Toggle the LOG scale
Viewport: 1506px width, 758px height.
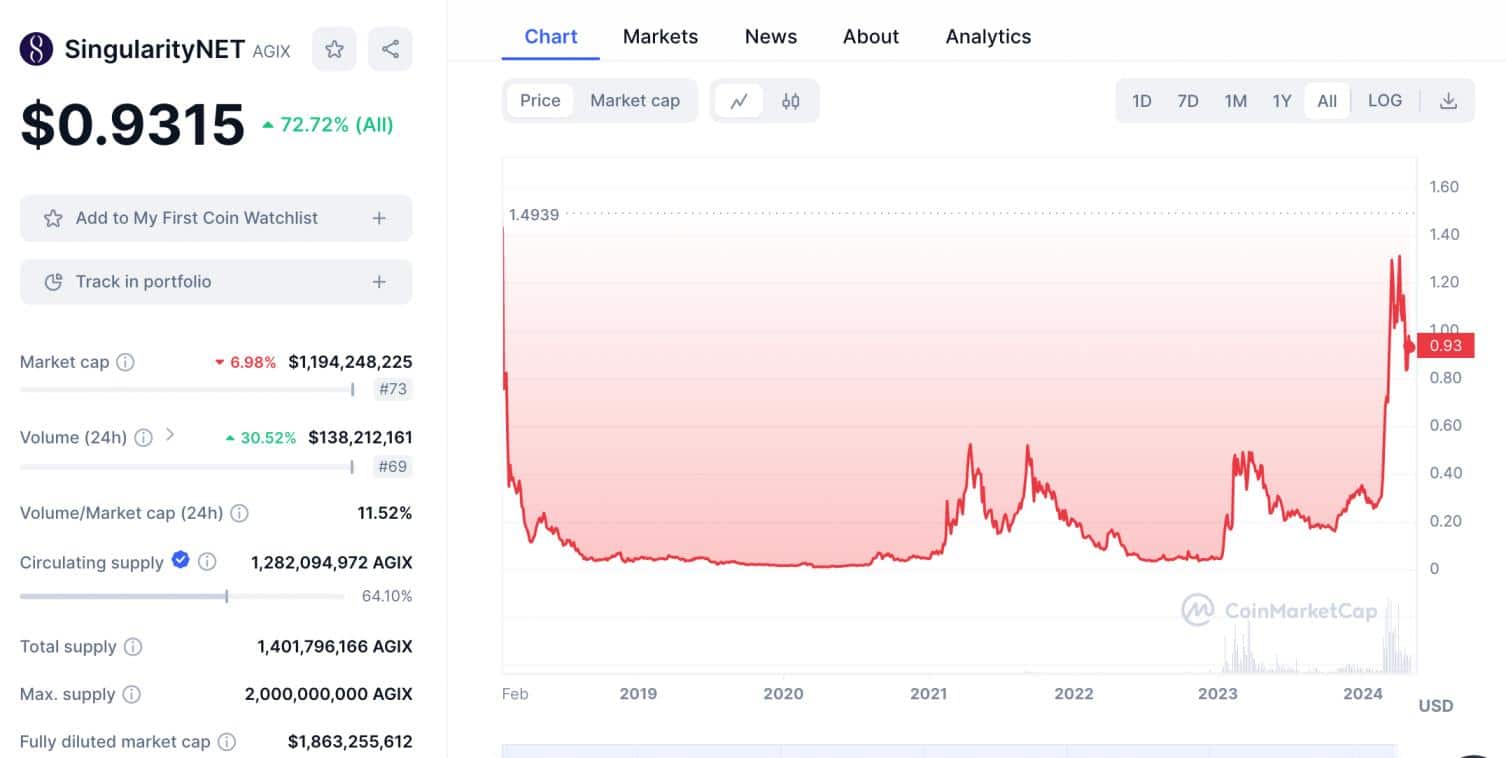click(x=1385, y=101)
